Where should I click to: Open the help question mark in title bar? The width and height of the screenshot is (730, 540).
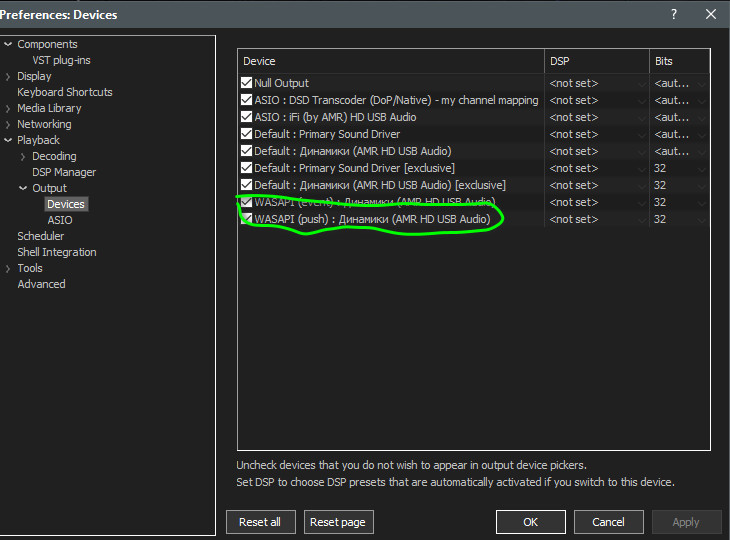(674, 14)
